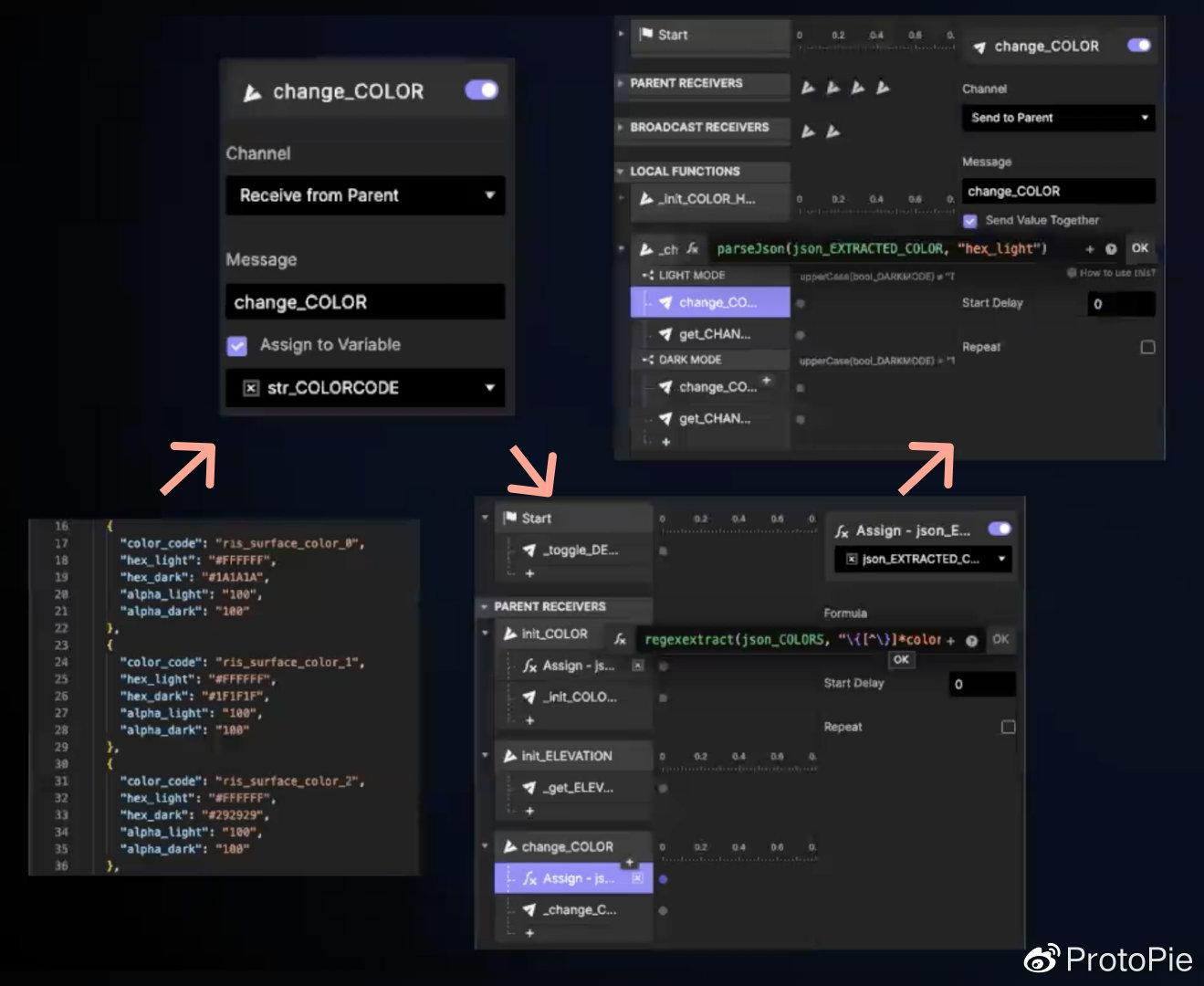Screen dimensions: 1204x986
Task: Select highlighted change_CO... under LIGHT MODE
Action: pyautogui.click(x=710, y=302)
